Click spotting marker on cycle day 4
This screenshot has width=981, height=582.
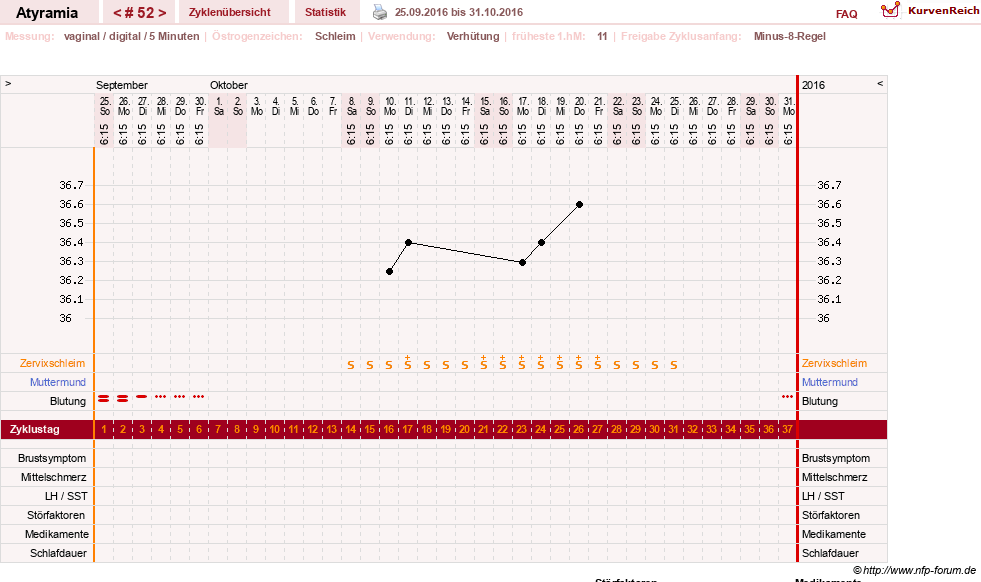[x=161, y=397]
